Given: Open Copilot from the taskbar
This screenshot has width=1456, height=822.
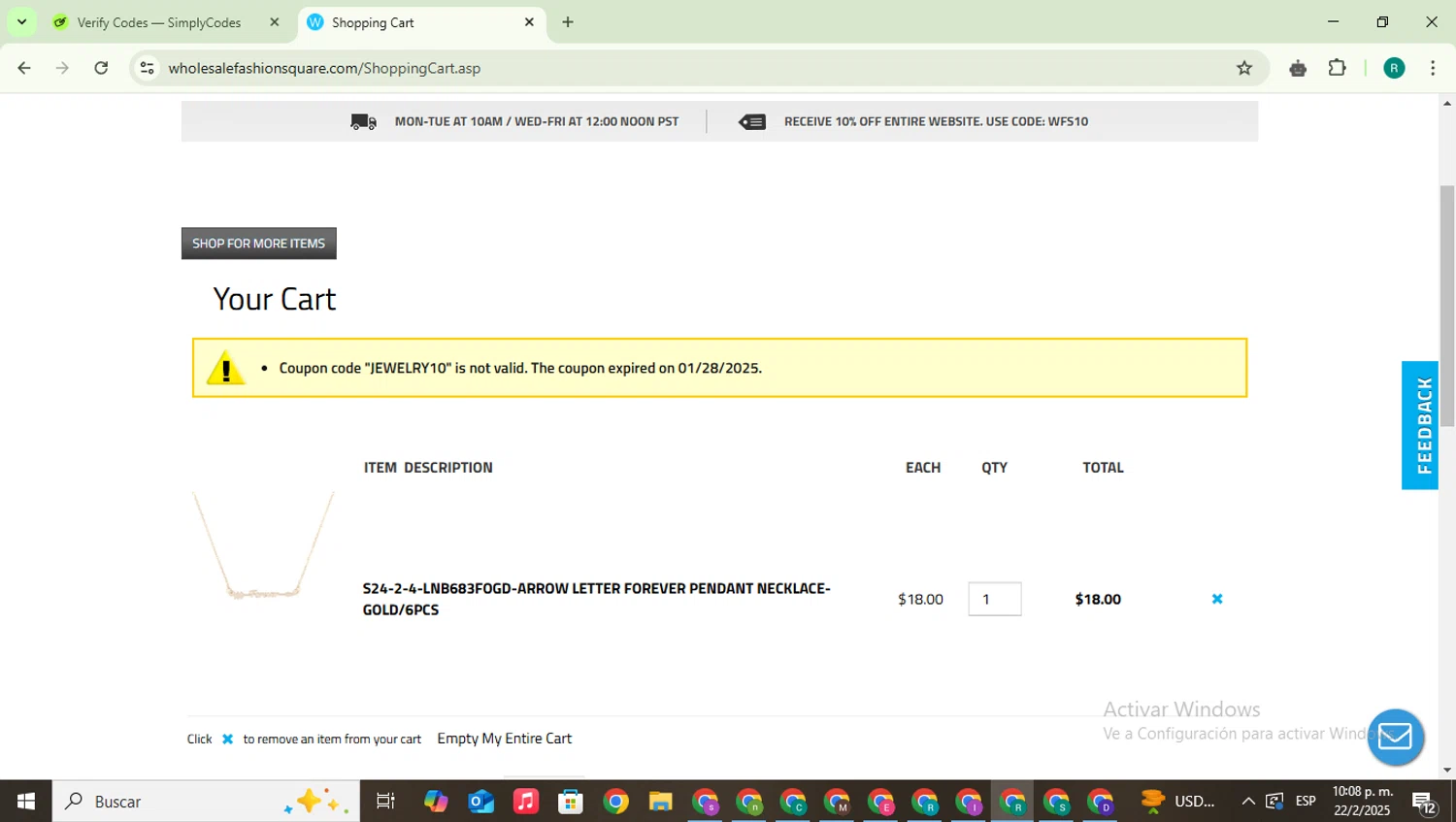Looking at the screenshot, I should pyautogui.click(x=436, y=802).
